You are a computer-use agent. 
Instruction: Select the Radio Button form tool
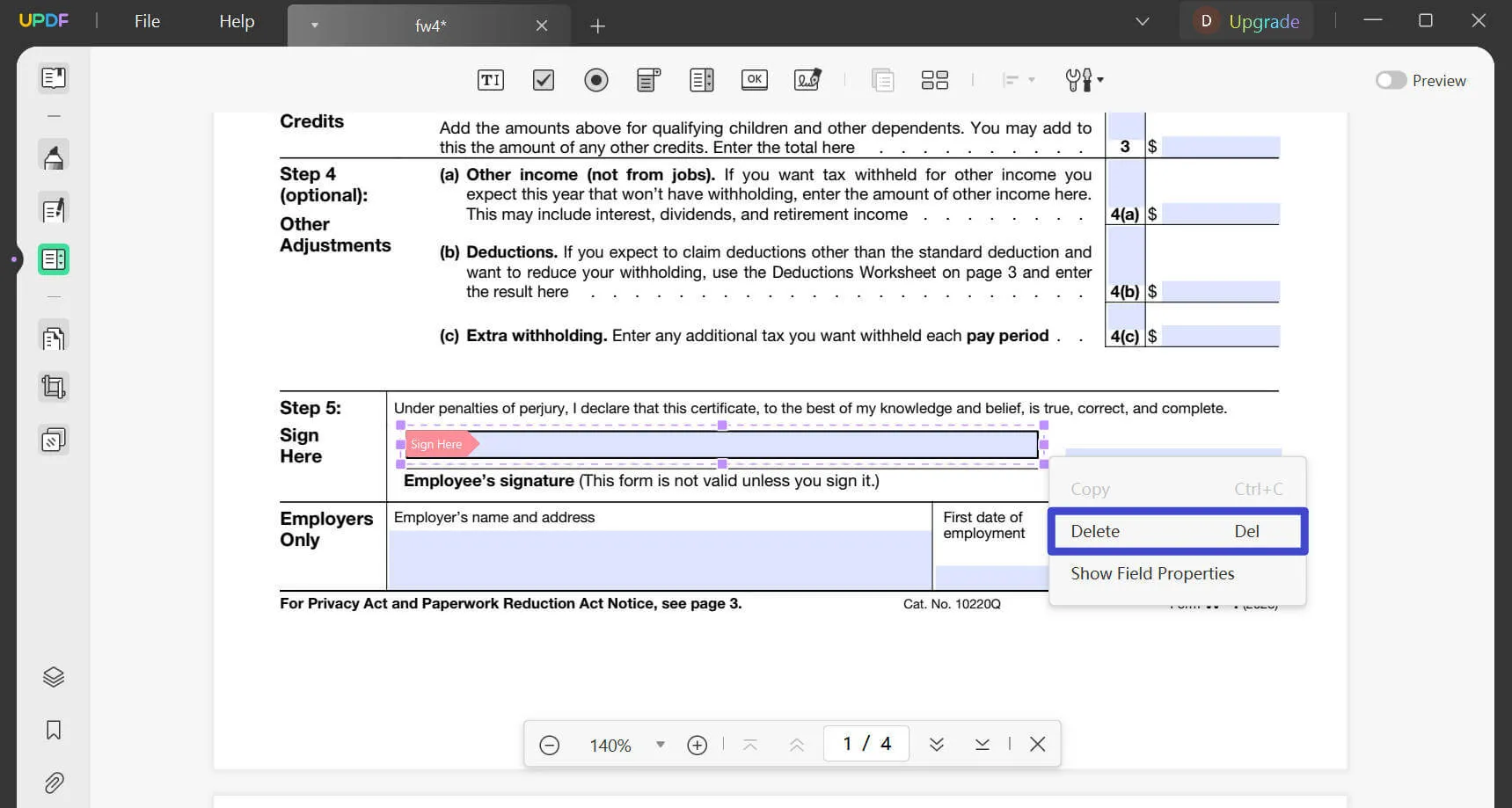click(x=595, y=80)
